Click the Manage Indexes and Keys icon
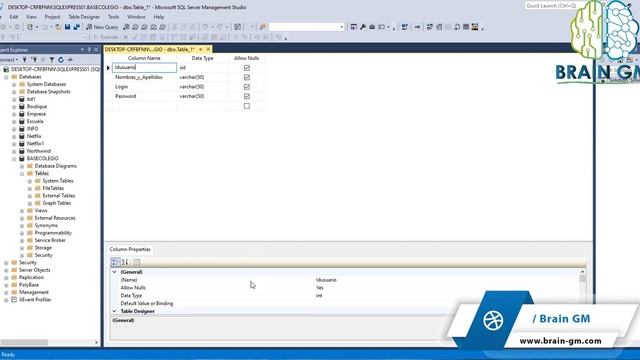Viewport: 640px width, 360px height. (439, 27)
